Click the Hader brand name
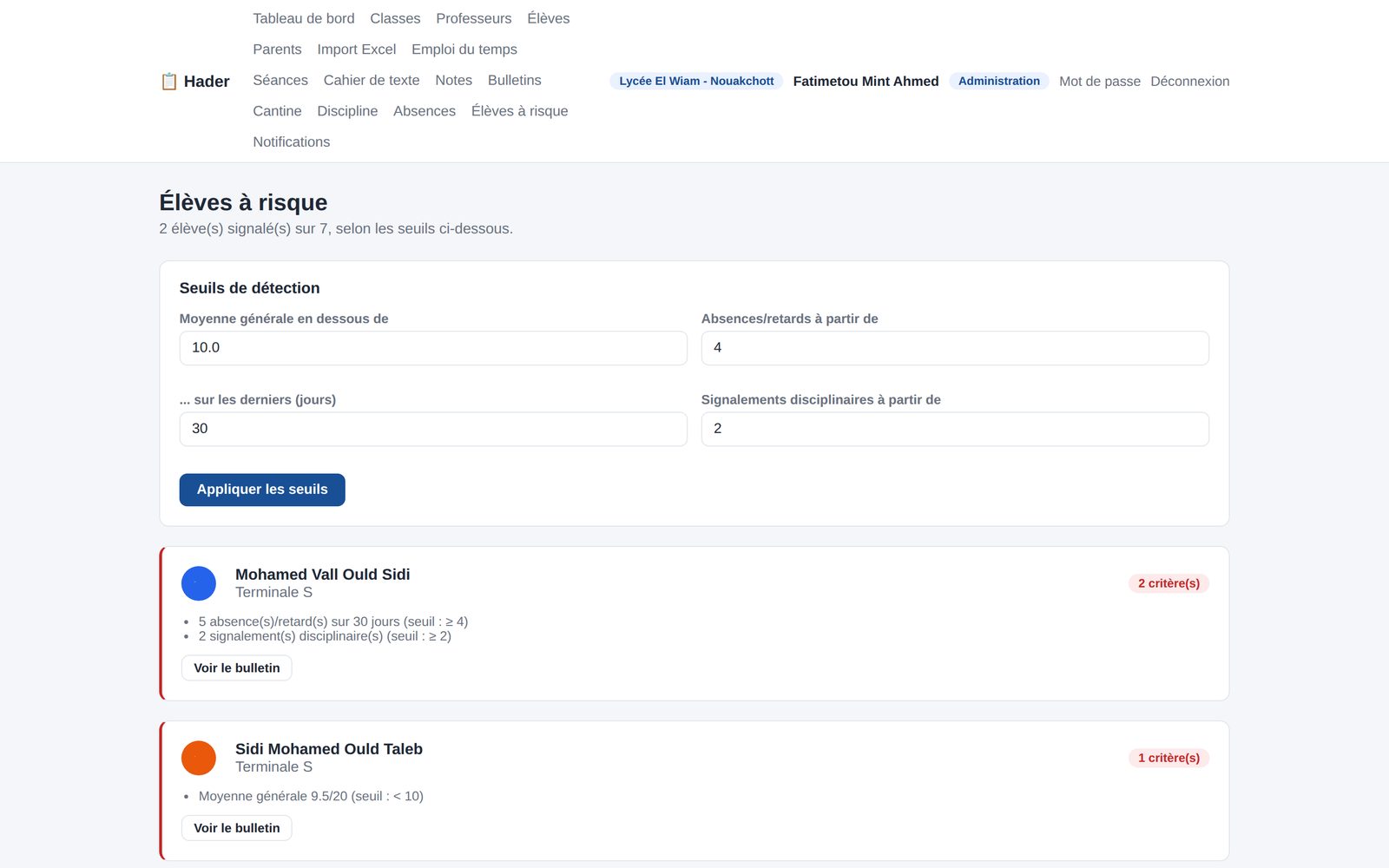 click(x=207, y=82)
